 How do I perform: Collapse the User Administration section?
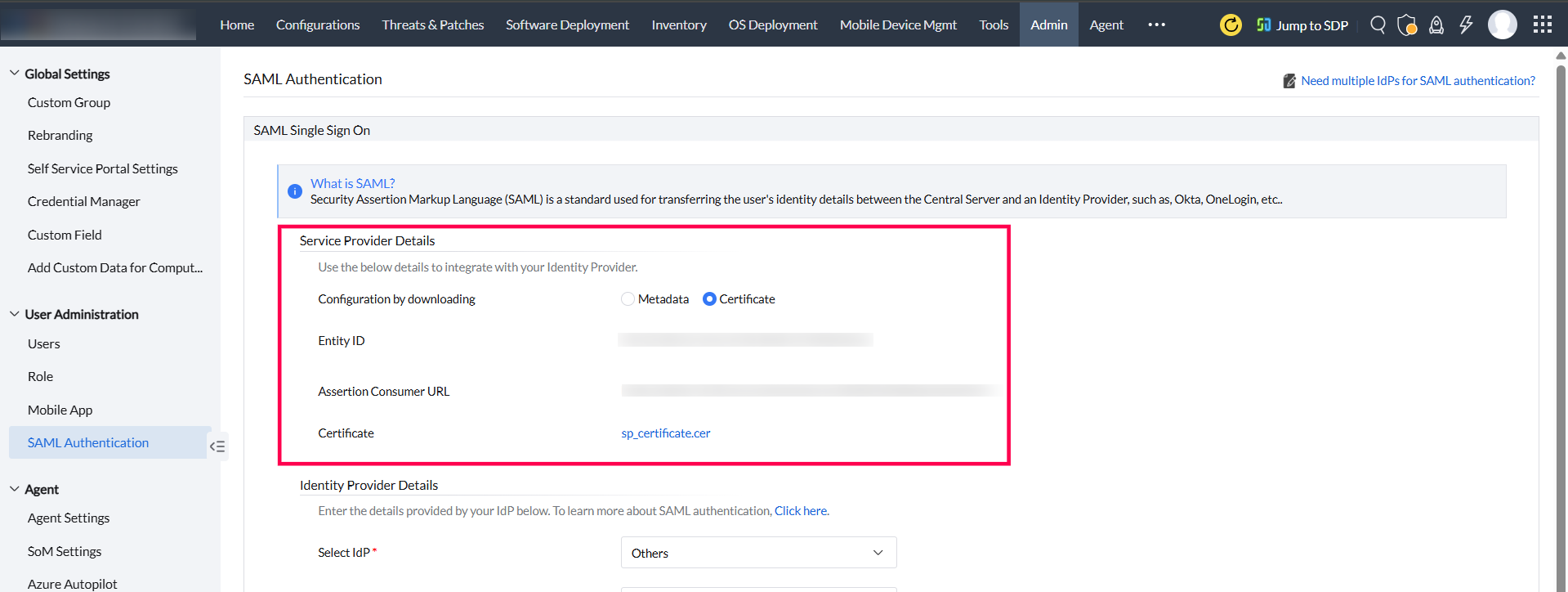(15, 314)
